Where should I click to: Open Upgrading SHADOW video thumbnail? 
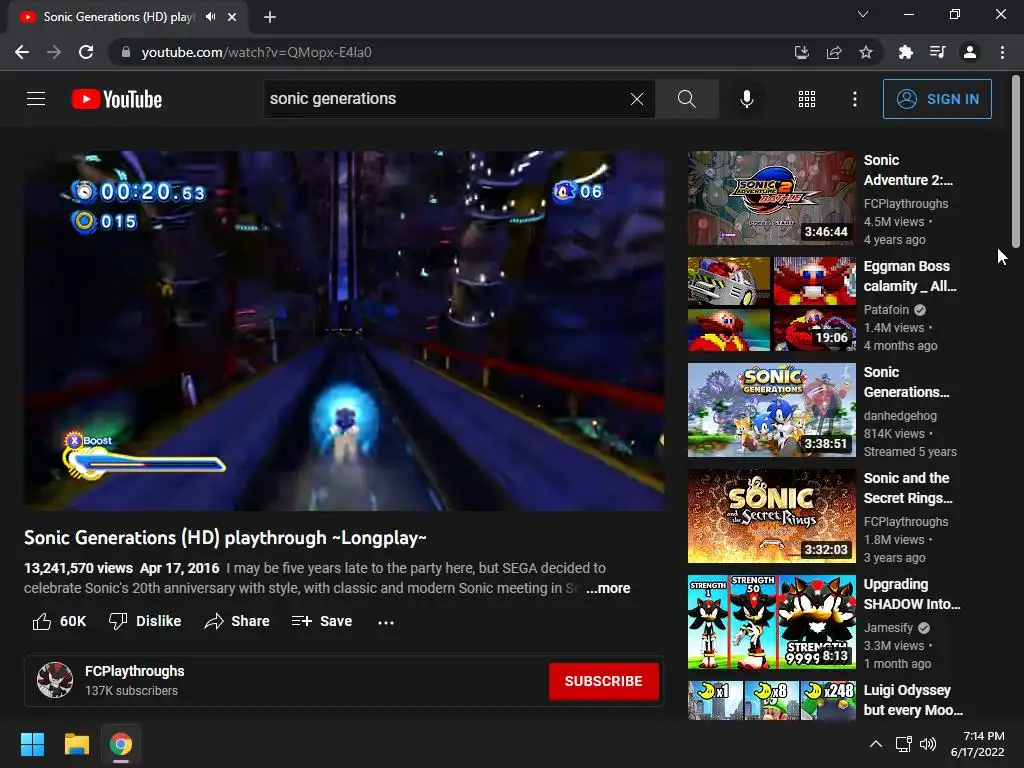(771, 622)
